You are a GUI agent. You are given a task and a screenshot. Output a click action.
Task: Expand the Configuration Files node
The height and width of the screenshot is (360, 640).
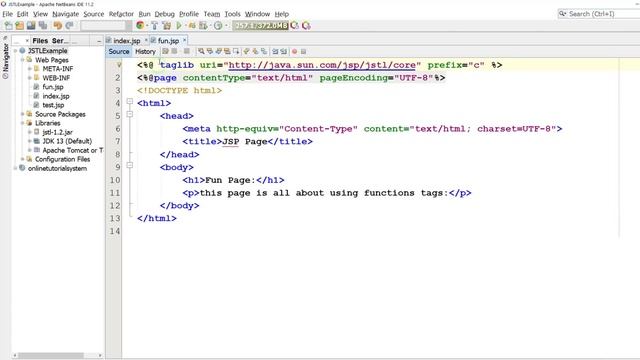[22, 159]
